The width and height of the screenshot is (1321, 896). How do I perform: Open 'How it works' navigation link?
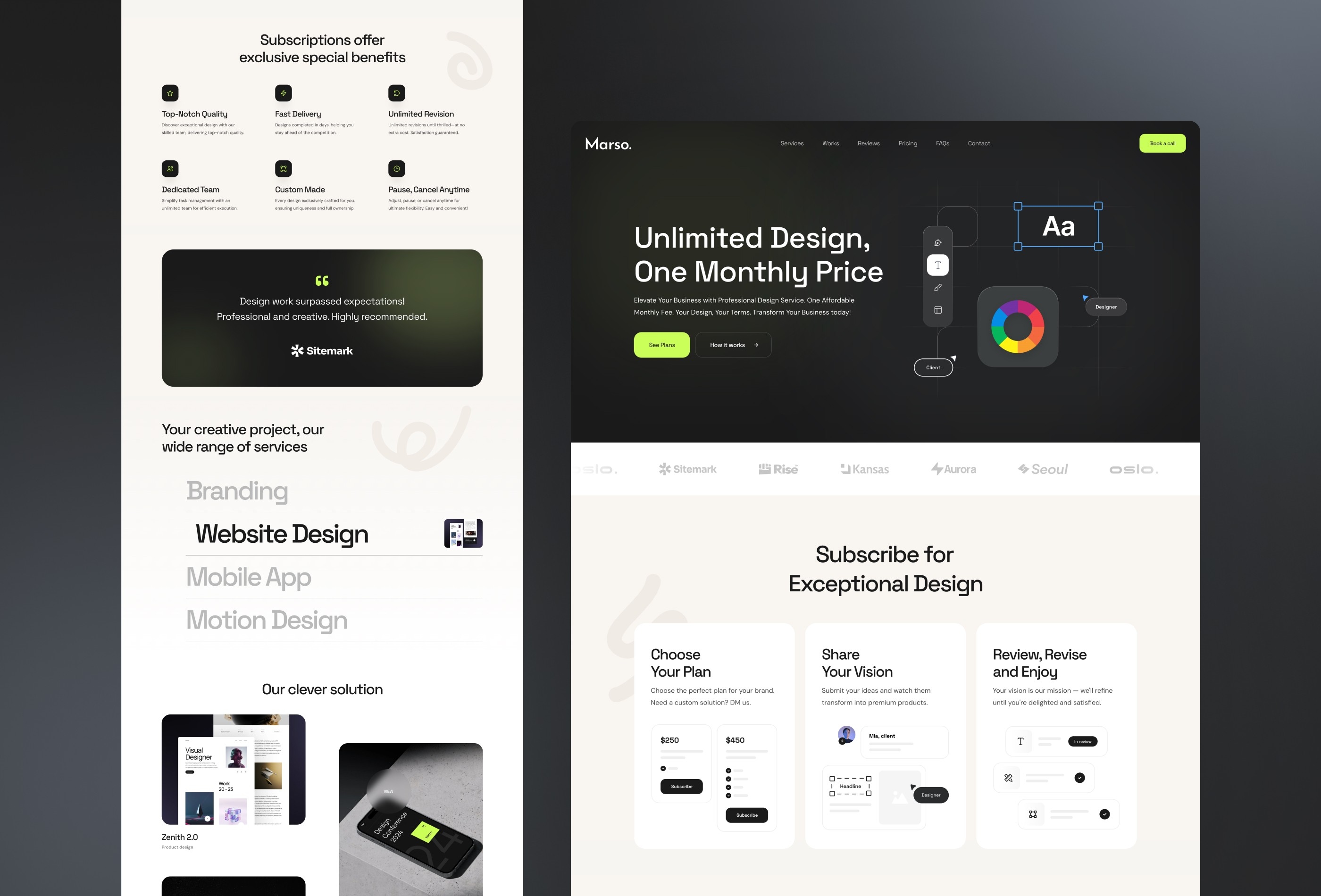click(x=735, y=345)
